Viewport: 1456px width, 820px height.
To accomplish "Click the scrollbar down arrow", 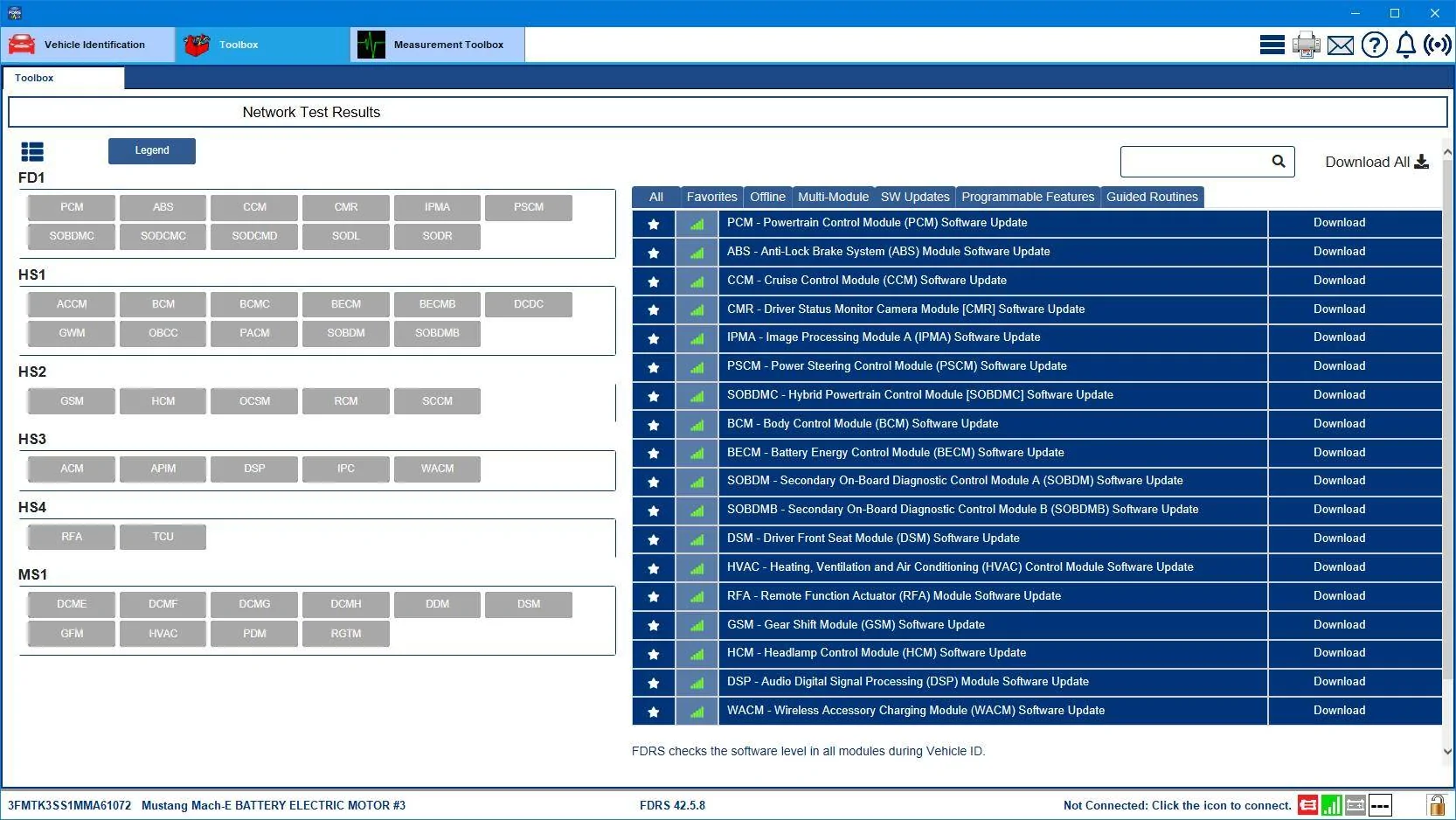I will (1448, 751).
